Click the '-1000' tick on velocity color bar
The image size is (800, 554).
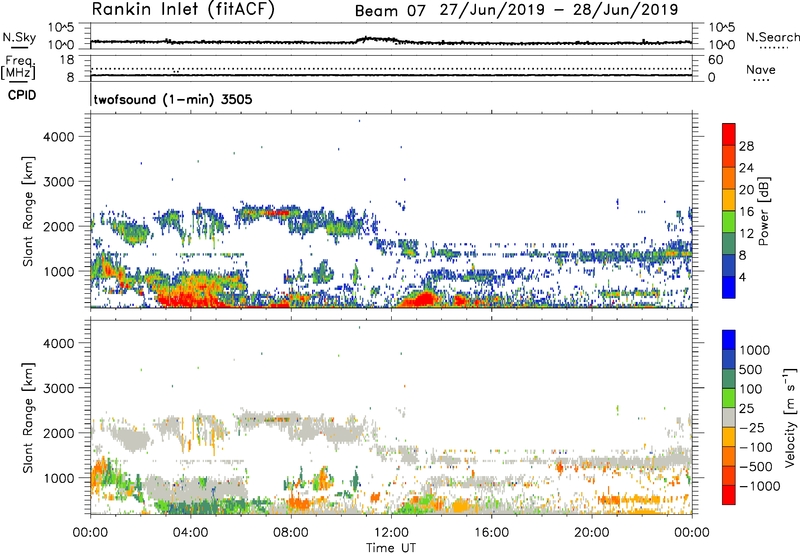(x=760, y=486)
